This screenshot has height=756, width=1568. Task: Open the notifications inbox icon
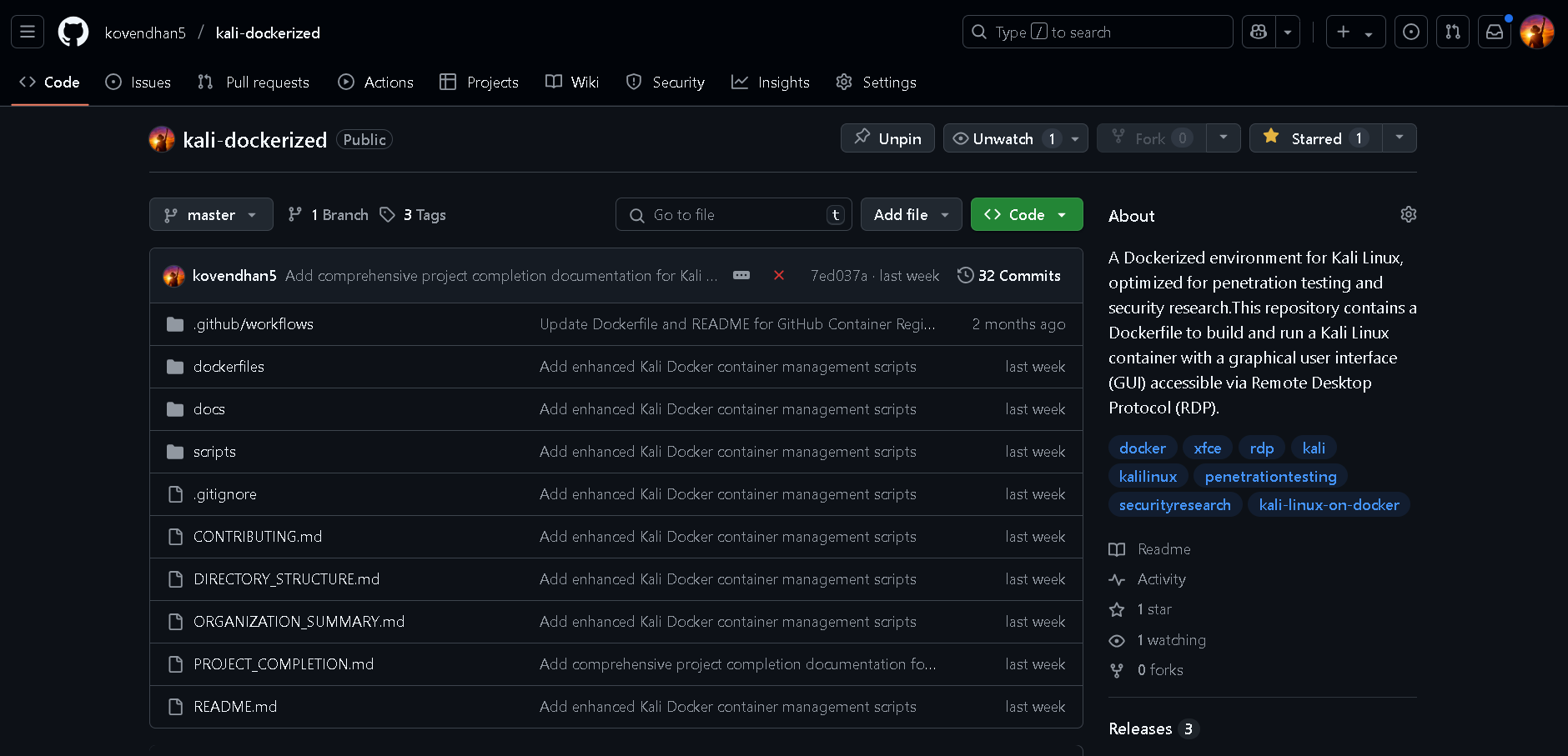(1495, 32)
